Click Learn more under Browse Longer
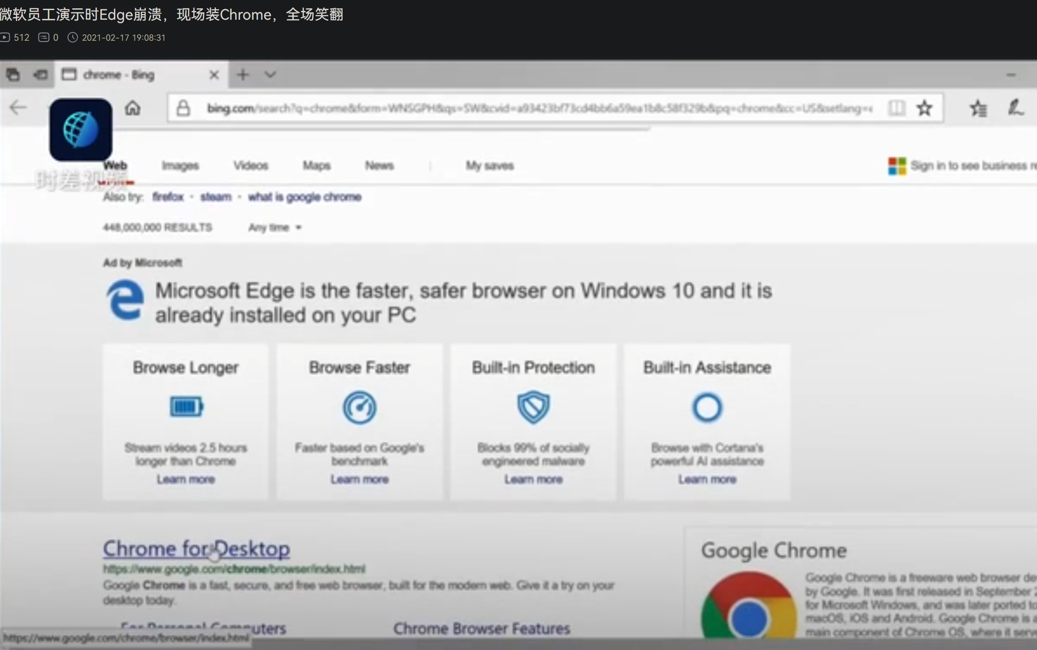The width and height of the screenshot is (1037, 650). [x=186, y=479]
